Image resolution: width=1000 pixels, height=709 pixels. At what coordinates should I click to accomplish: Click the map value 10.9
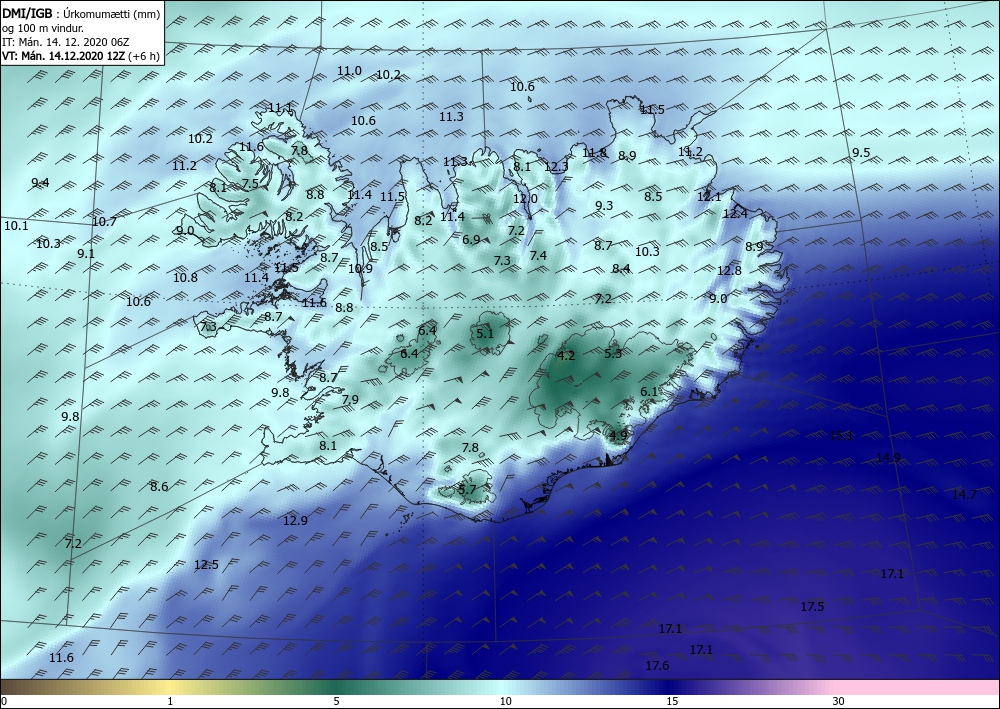(360, 269)
